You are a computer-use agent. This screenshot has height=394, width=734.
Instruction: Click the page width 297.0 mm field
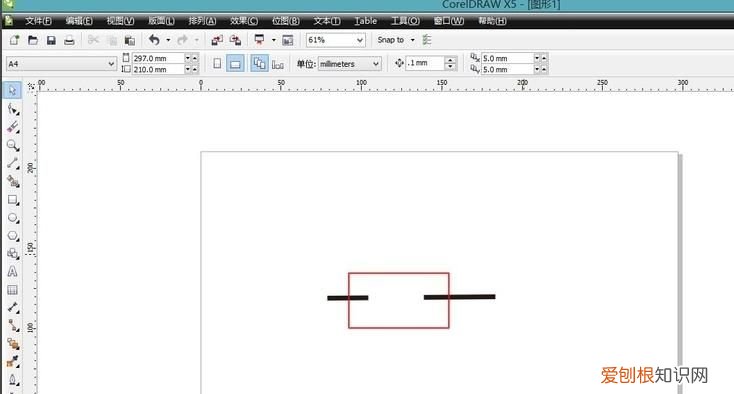158,58
